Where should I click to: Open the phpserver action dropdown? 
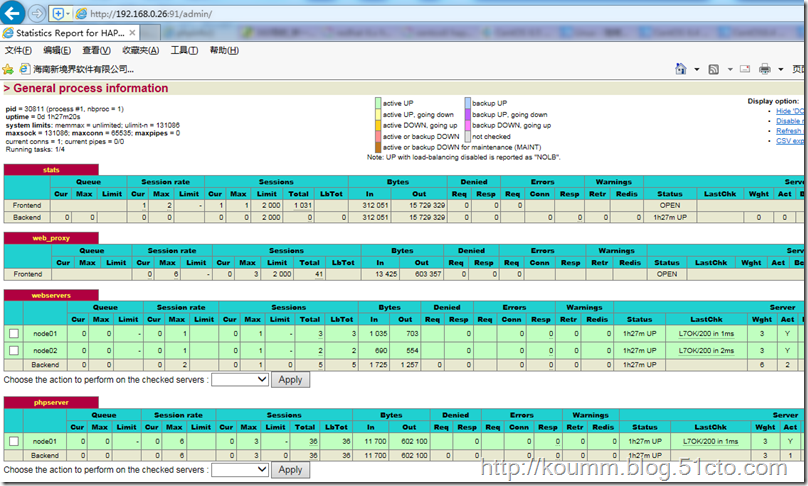click(x=240, y=470)
